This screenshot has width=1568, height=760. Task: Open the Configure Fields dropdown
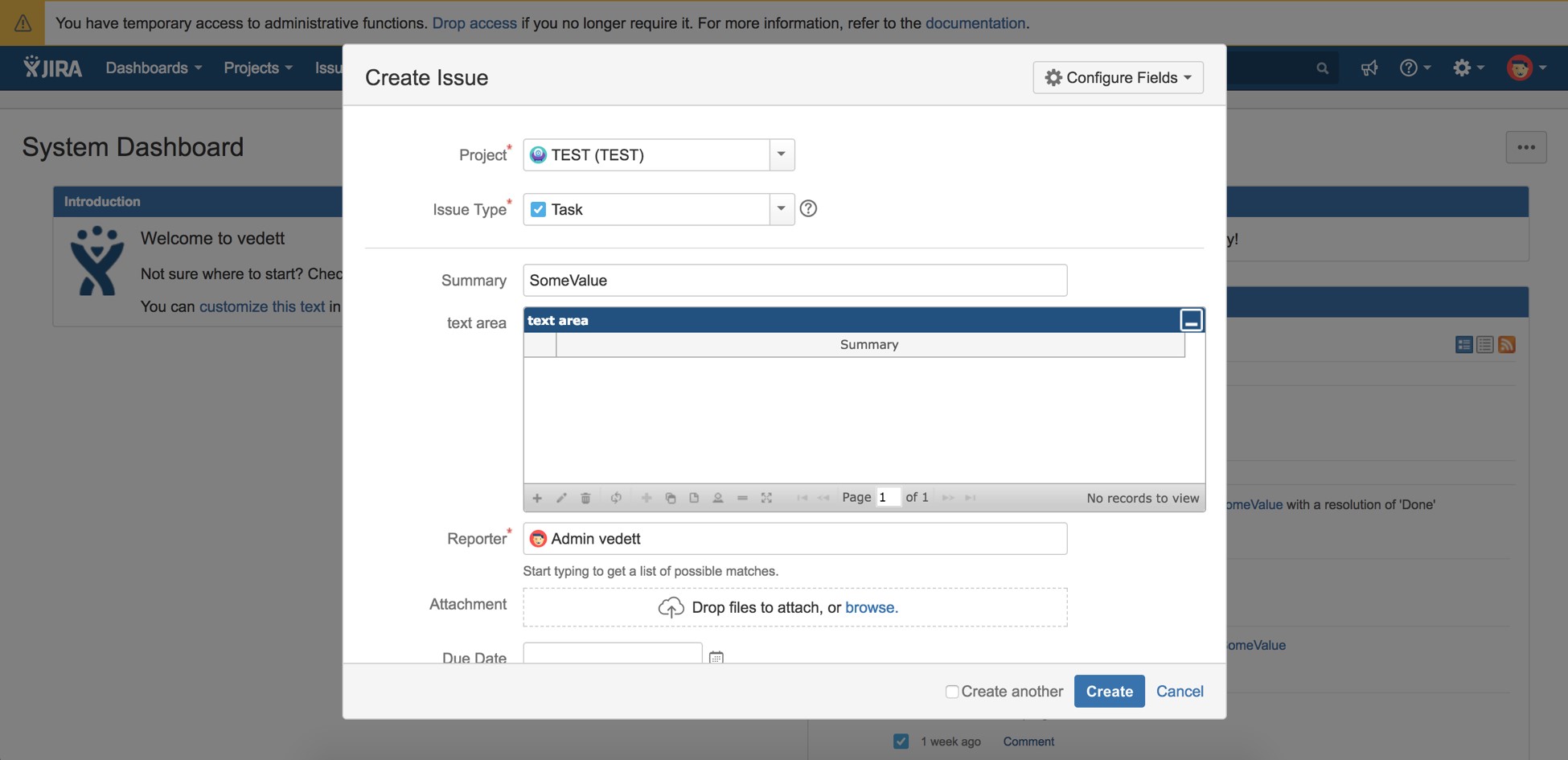point(1118,77)
